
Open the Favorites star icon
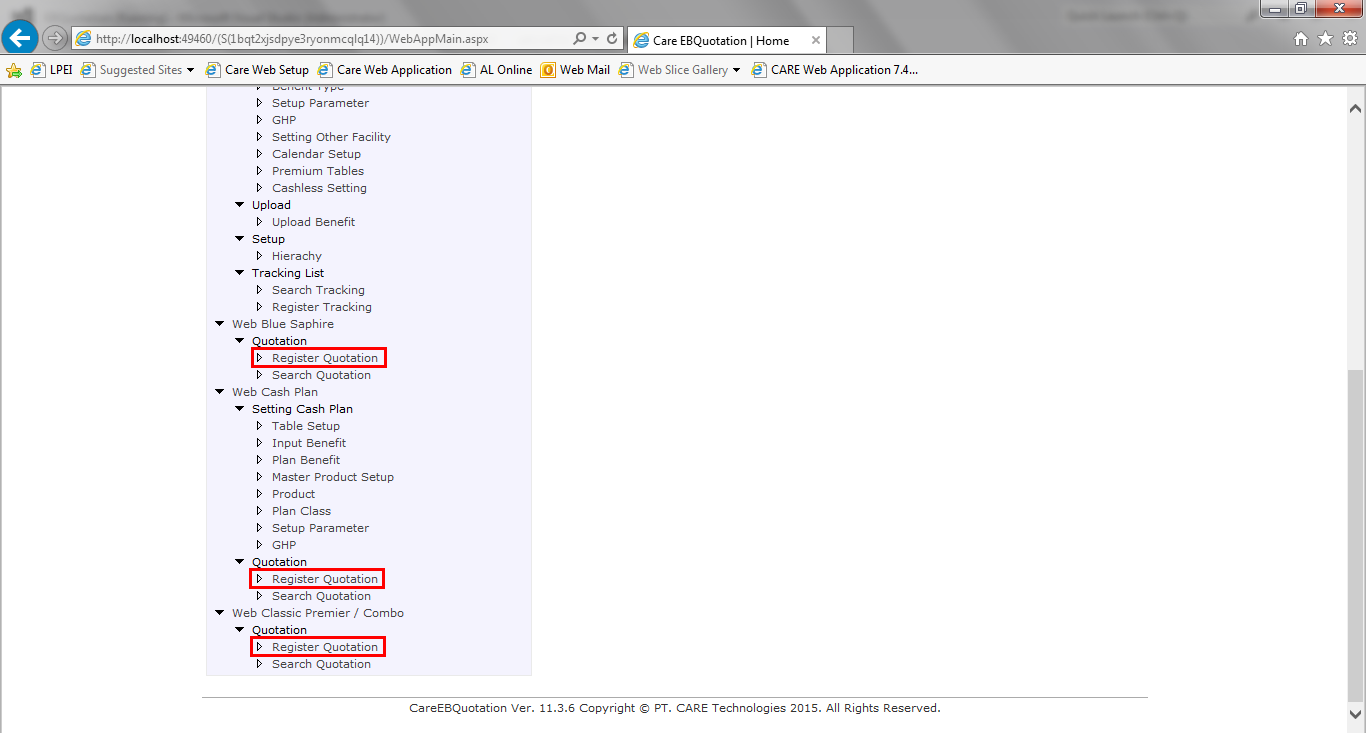1325,39
